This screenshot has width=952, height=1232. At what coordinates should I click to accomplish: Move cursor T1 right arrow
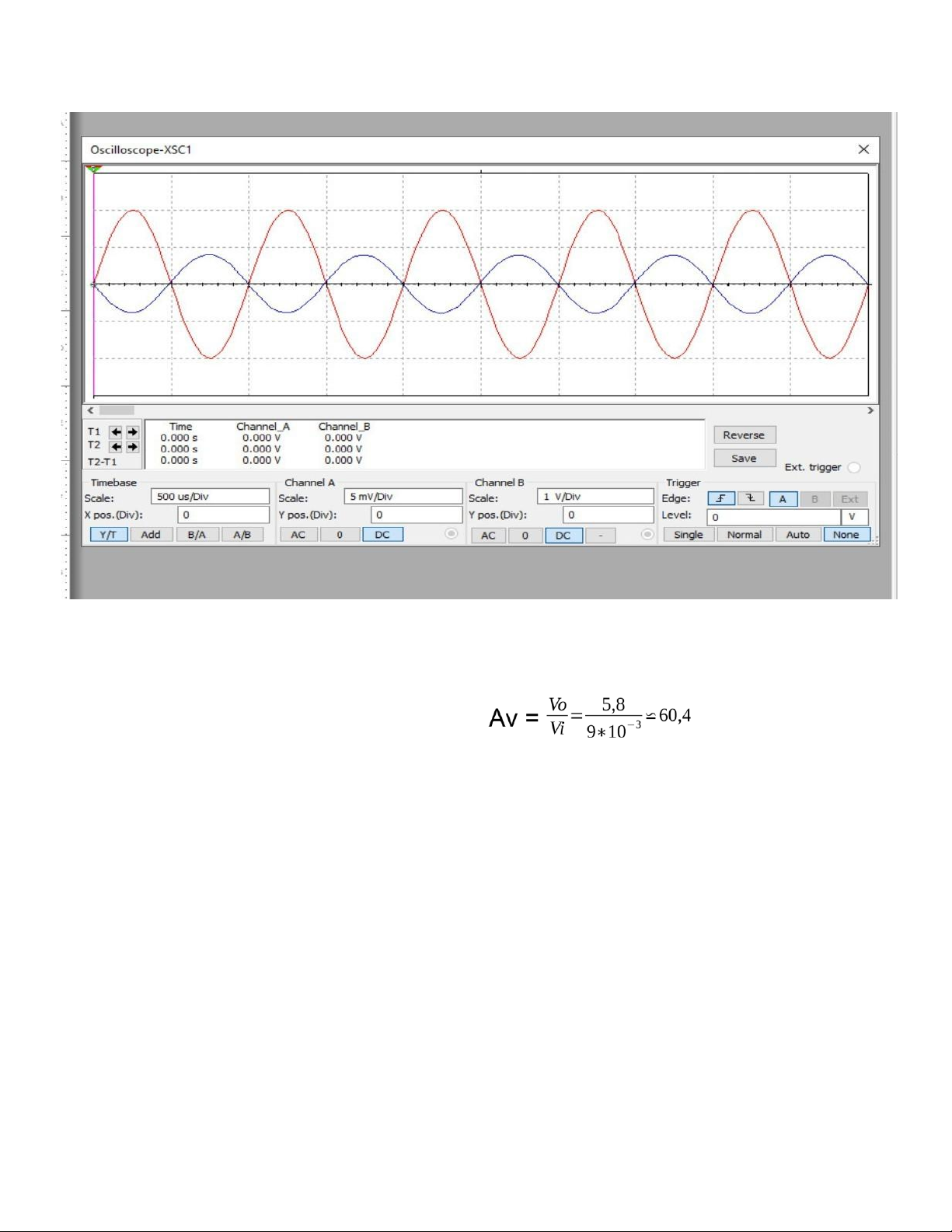click(x=132, y=432)
